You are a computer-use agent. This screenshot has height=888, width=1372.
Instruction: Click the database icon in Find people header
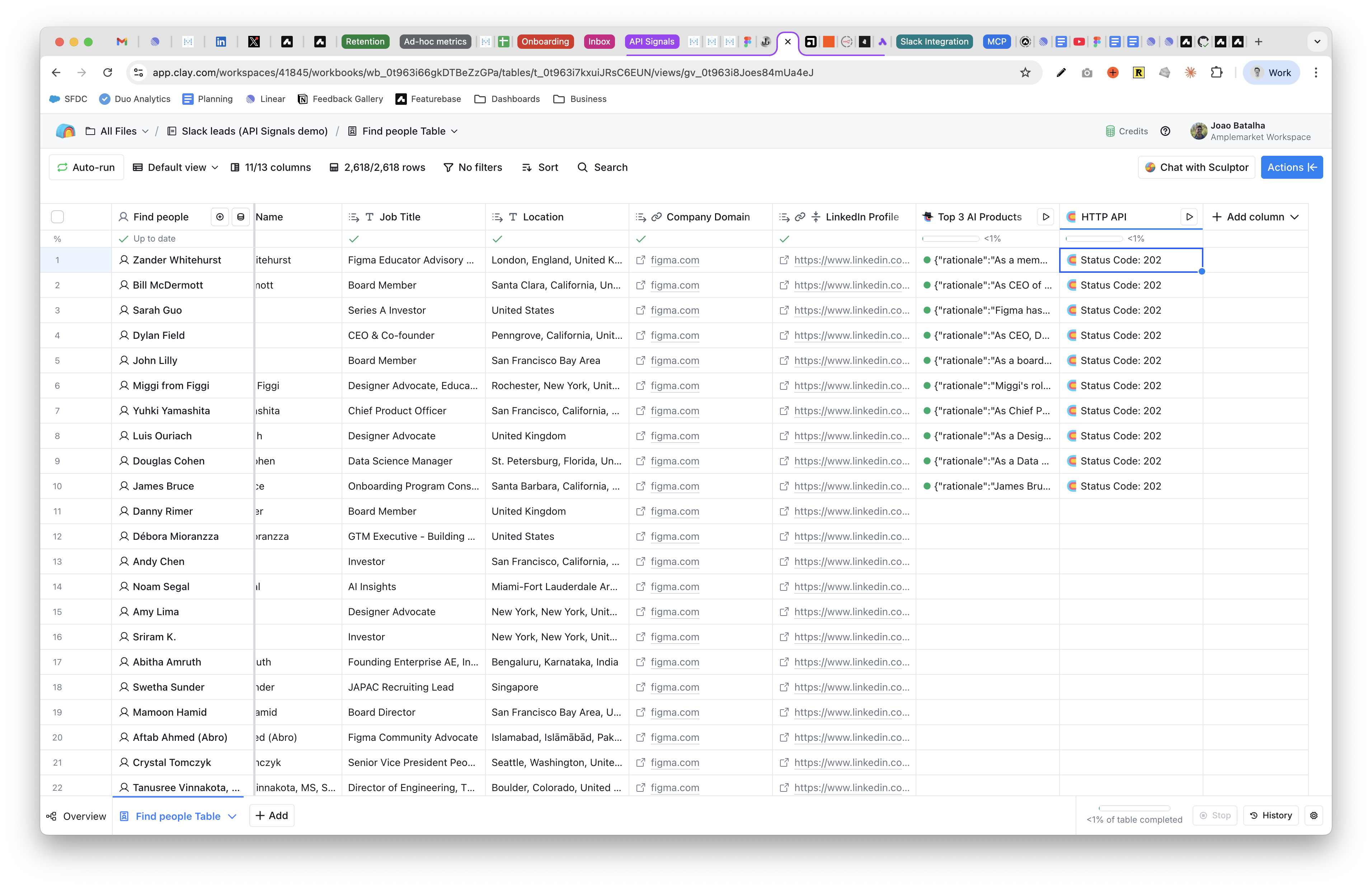pos(241,217)
